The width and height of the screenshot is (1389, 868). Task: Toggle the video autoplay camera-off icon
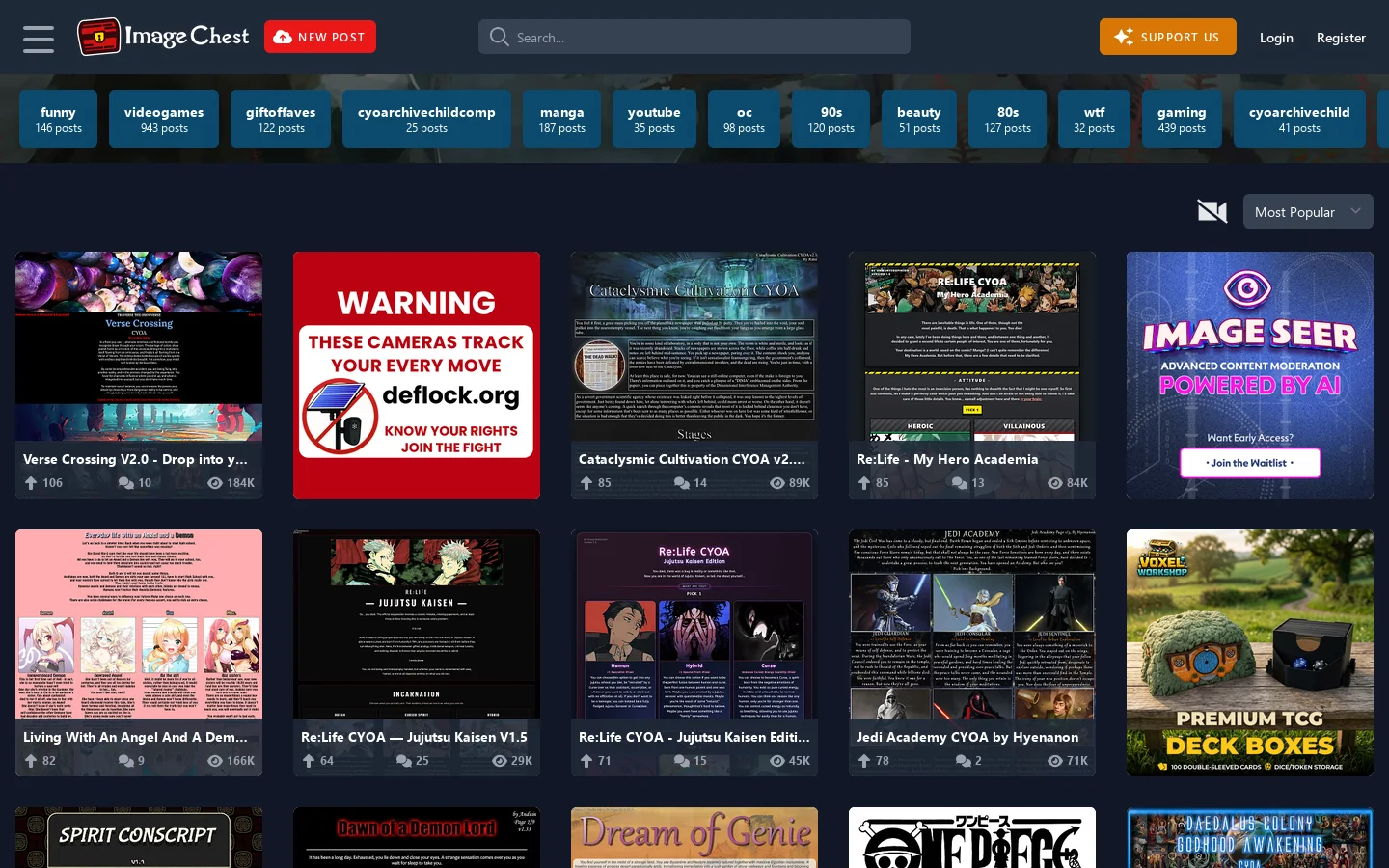(1212, 211)
